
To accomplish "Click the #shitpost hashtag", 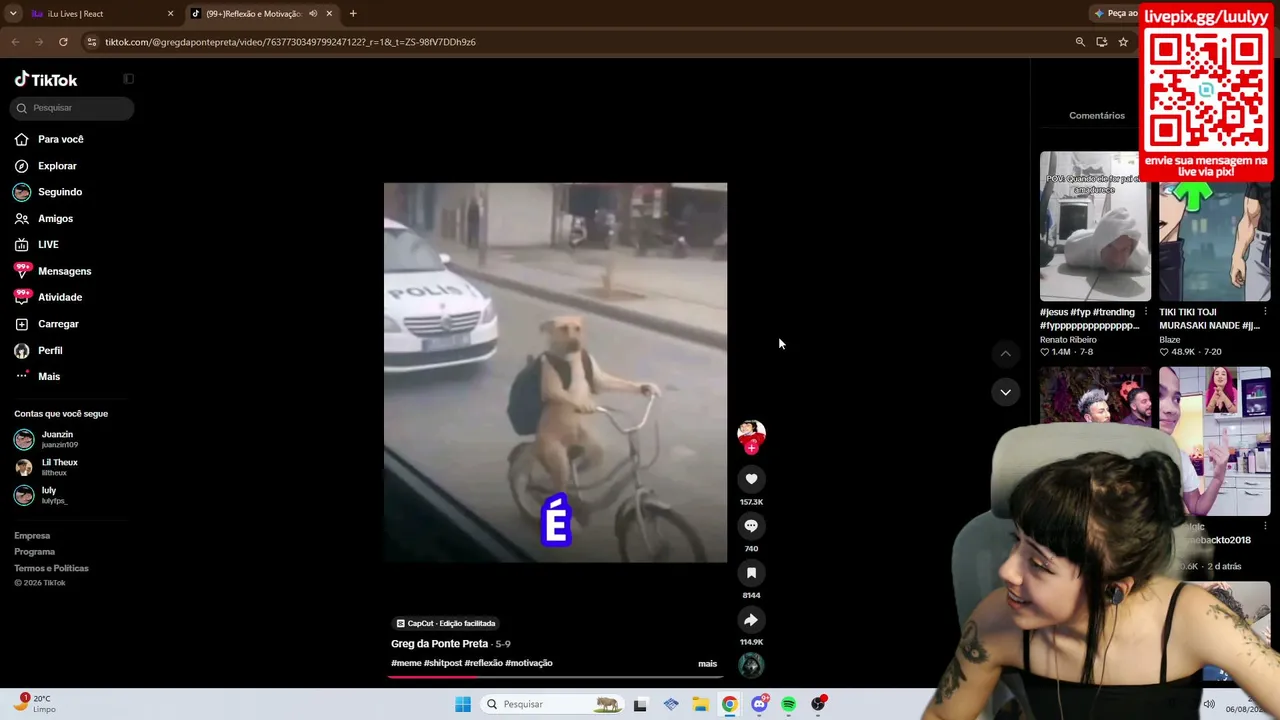I will pos(442,663).
